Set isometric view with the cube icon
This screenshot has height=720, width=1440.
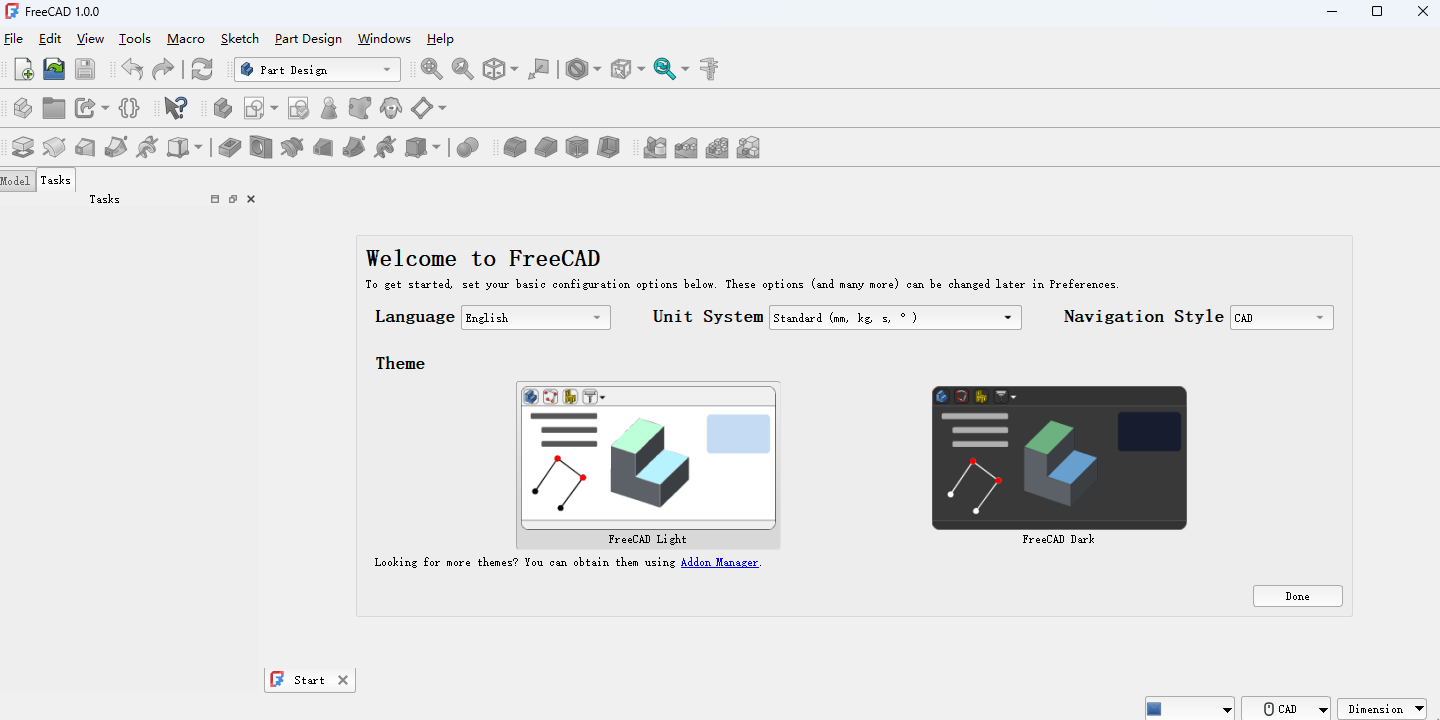click(x=494, y=69)
